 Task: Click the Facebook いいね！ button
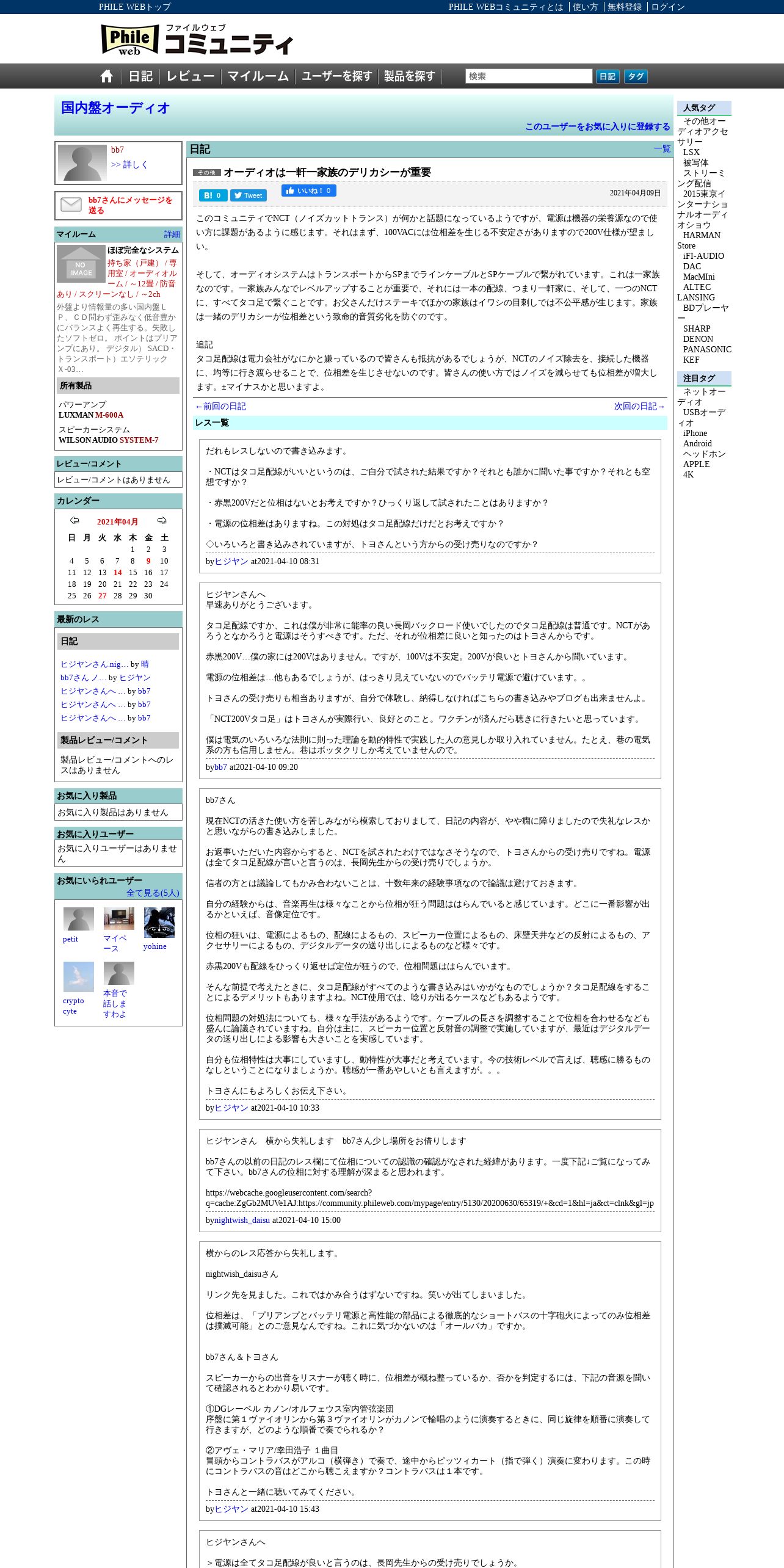click(309, 191)
